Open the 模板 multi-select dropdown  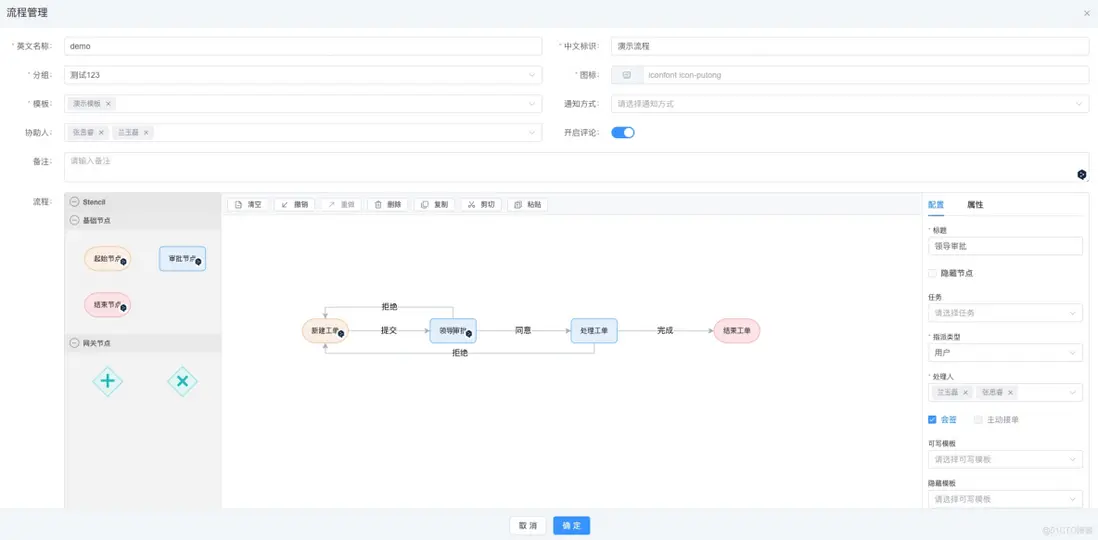[303, 104]
